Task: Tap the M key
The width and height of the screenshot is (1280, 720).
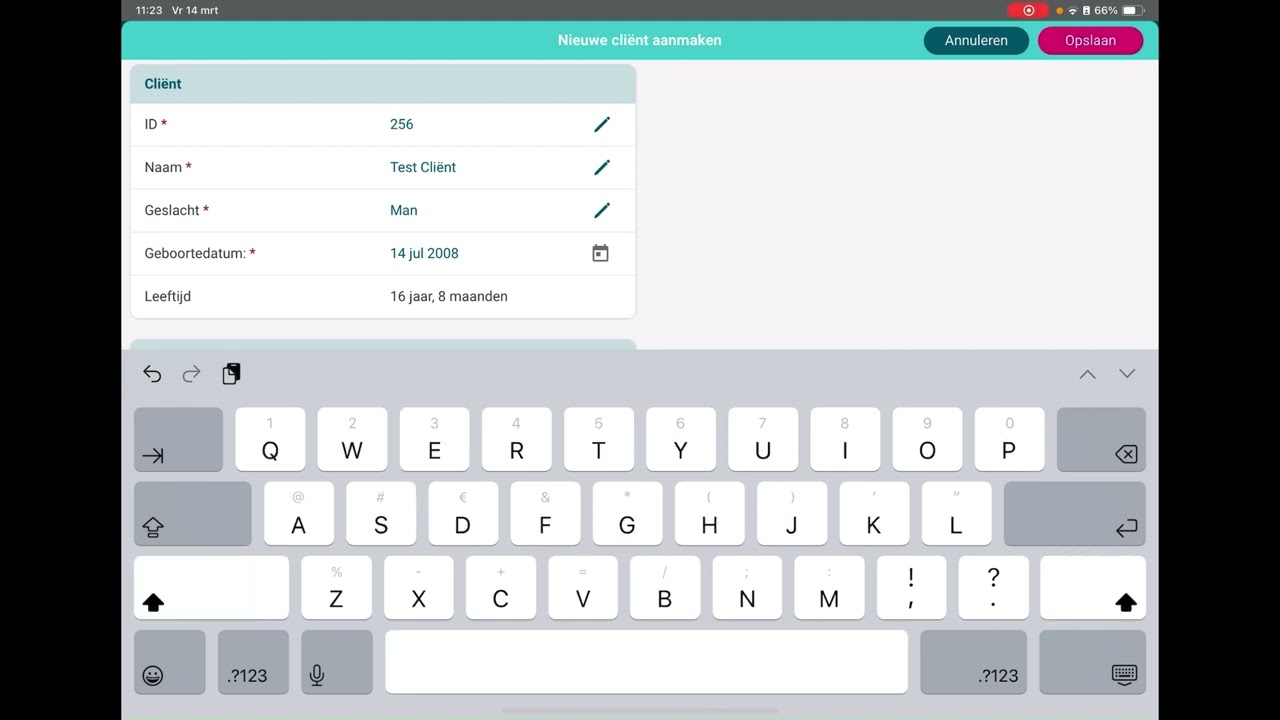Action: tap(829, 588)
